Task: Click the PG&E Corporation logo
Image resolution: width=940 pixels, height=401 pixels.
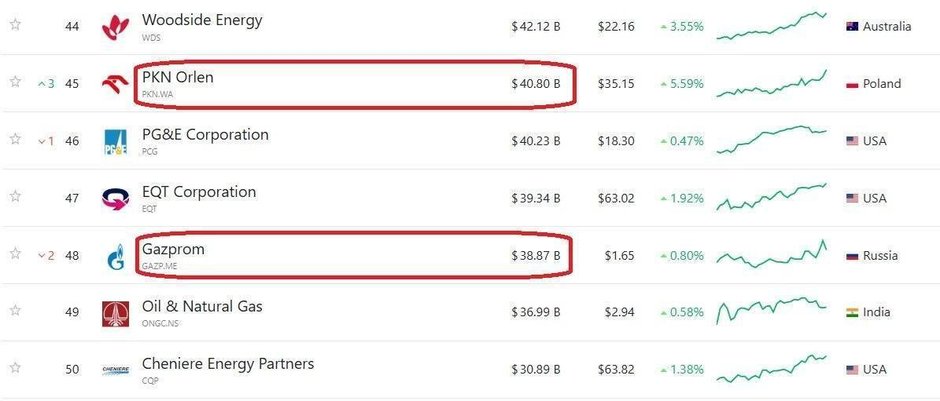Action: tap(115, 143)
